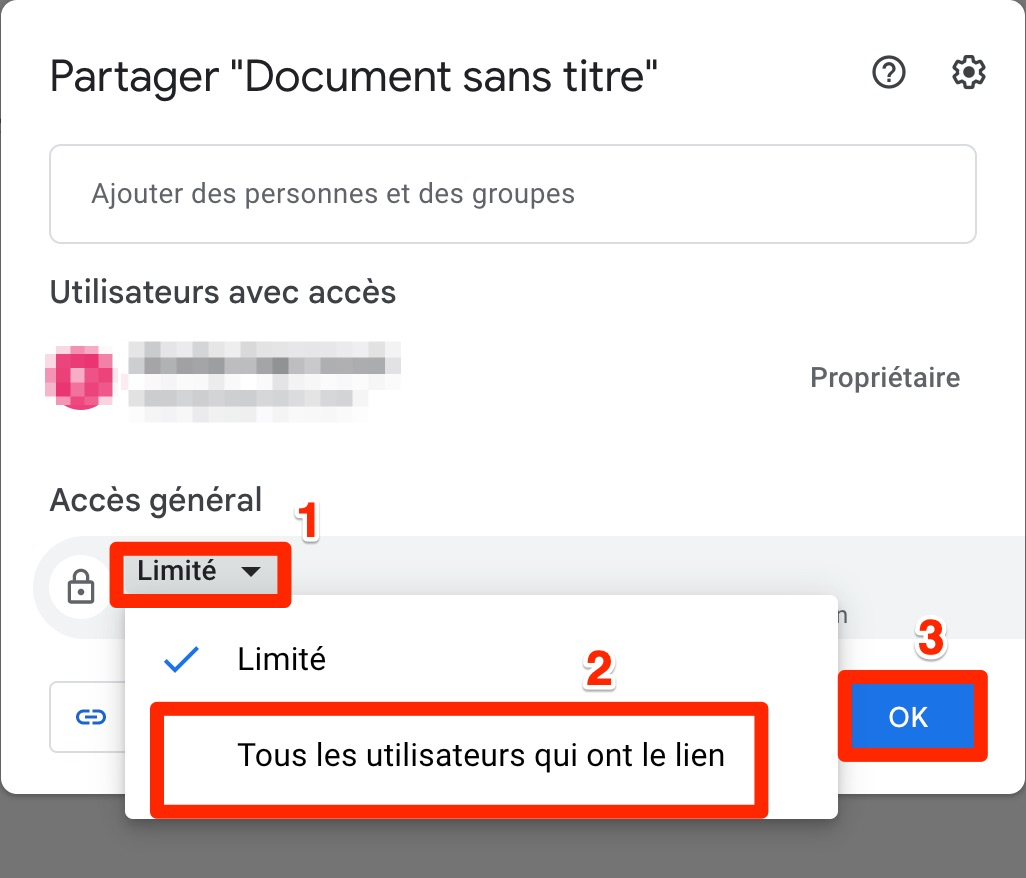Open sharing settings gear icon

pos(968,72)
